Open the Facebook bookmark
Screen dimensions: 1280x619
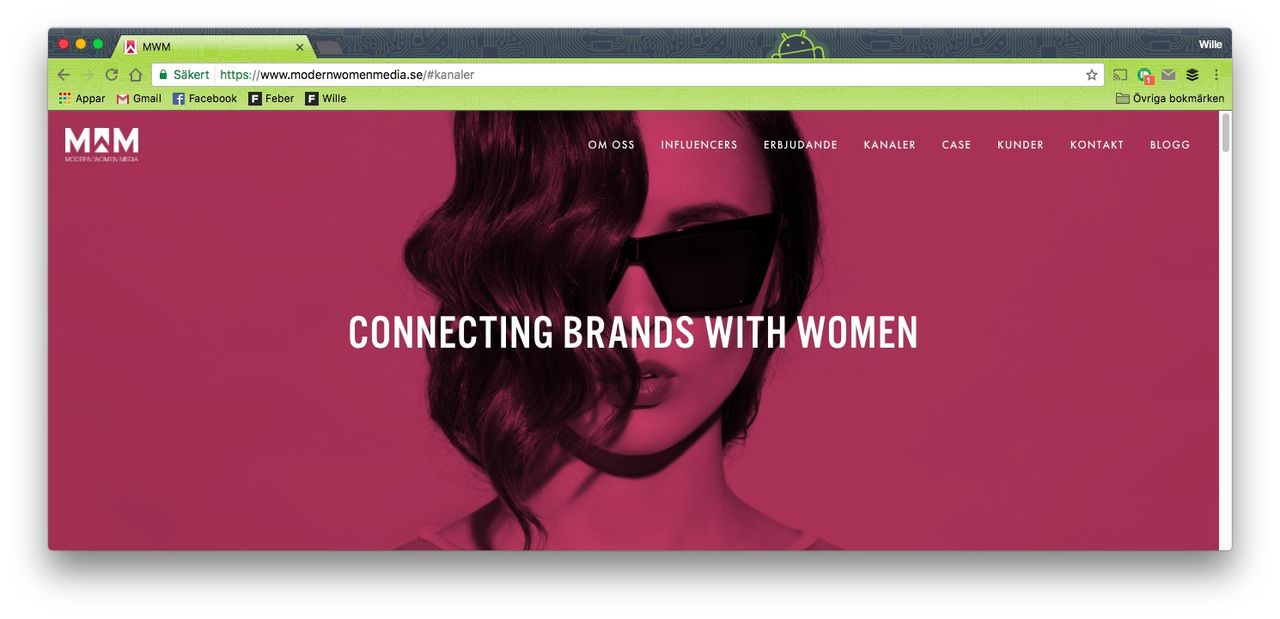(x=205, y=99)
